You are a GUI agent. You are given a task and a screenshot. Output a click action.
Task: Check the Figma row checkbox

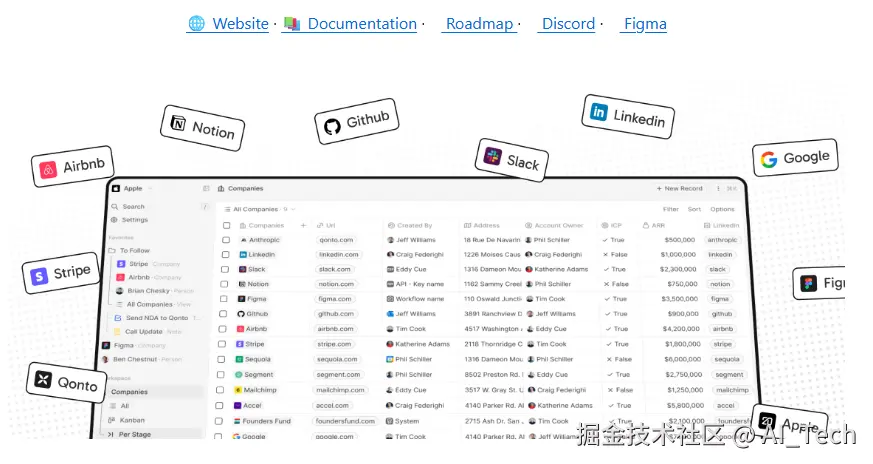(x=224, y=299)
